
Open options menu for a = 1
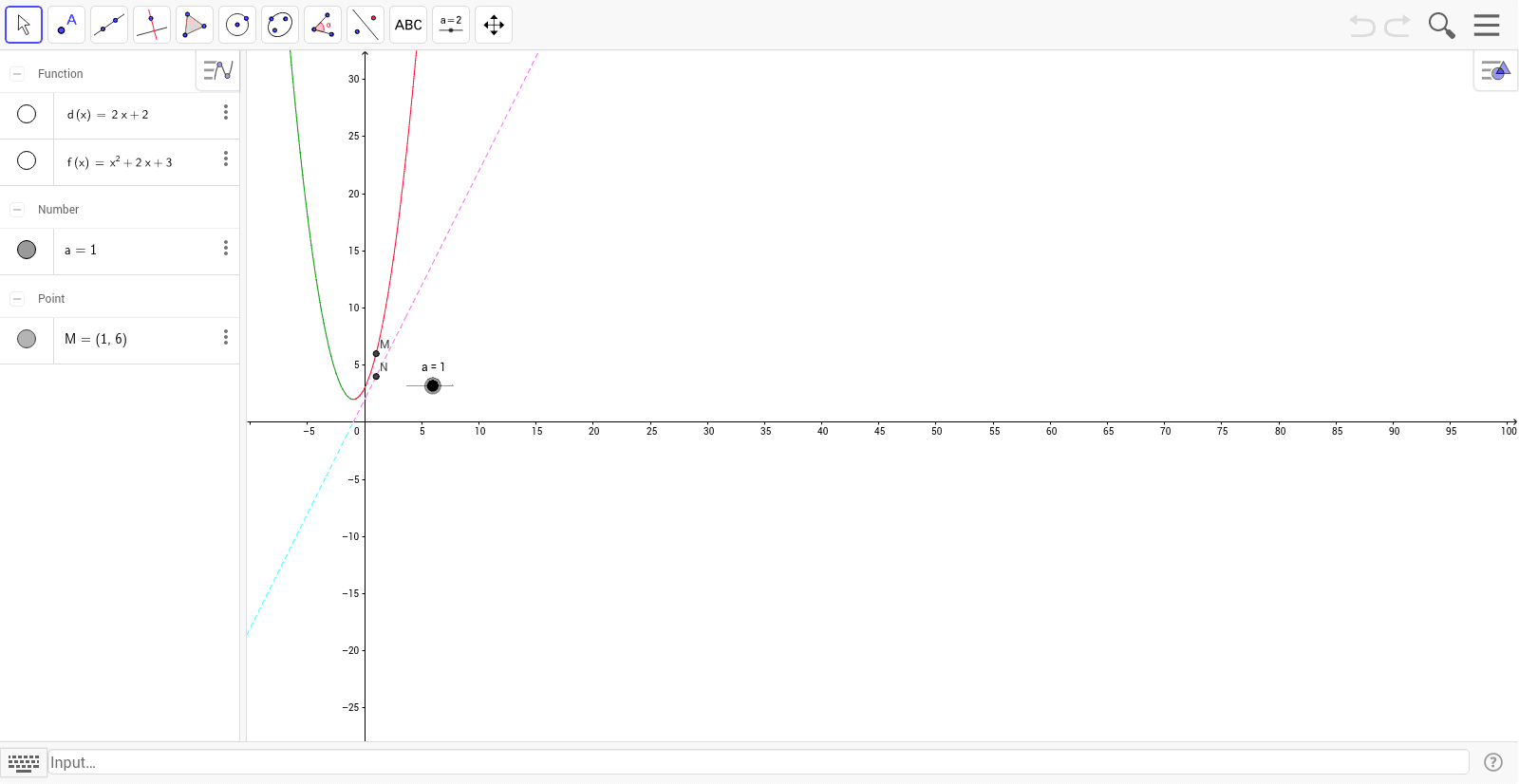[x=226, y=248]
